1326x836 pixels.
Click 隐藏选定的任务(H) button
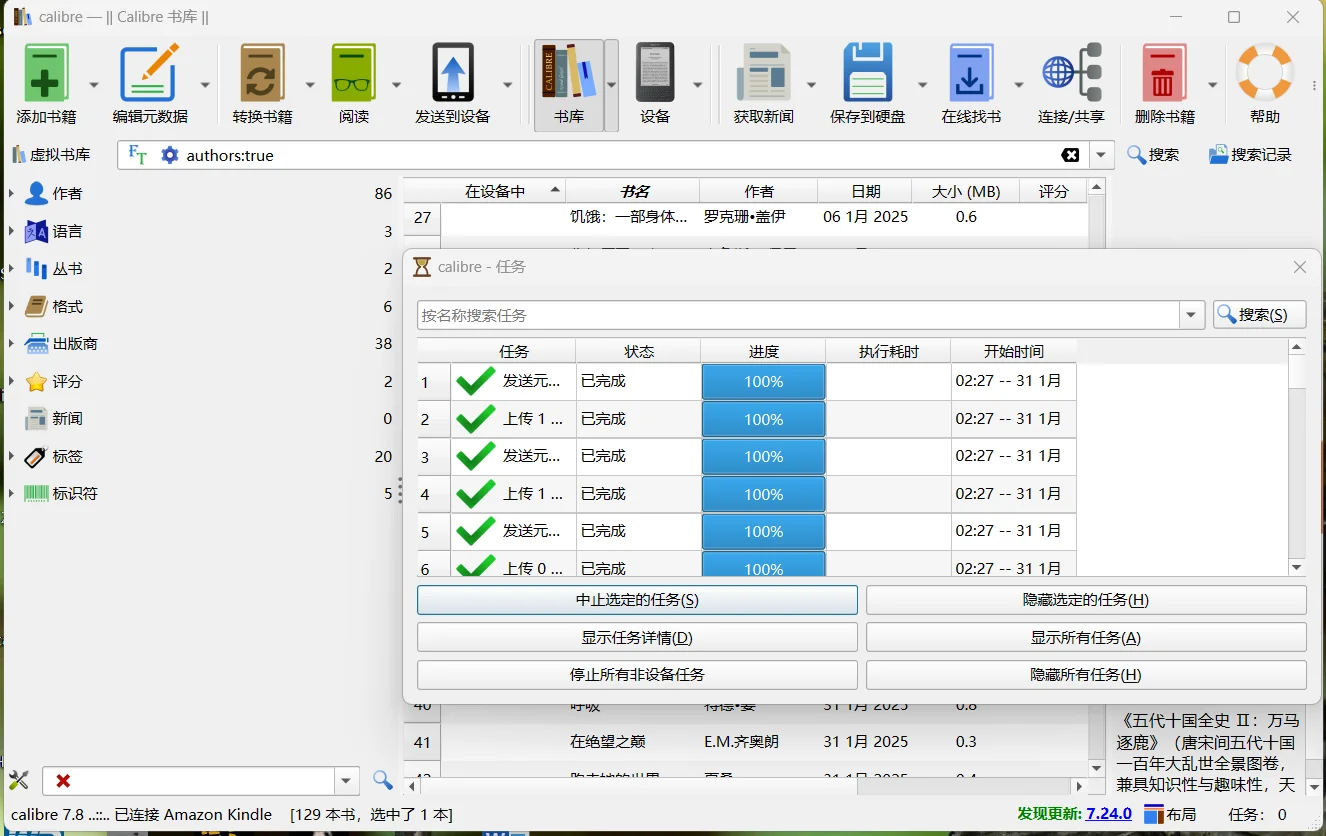tap(1086, 600)
